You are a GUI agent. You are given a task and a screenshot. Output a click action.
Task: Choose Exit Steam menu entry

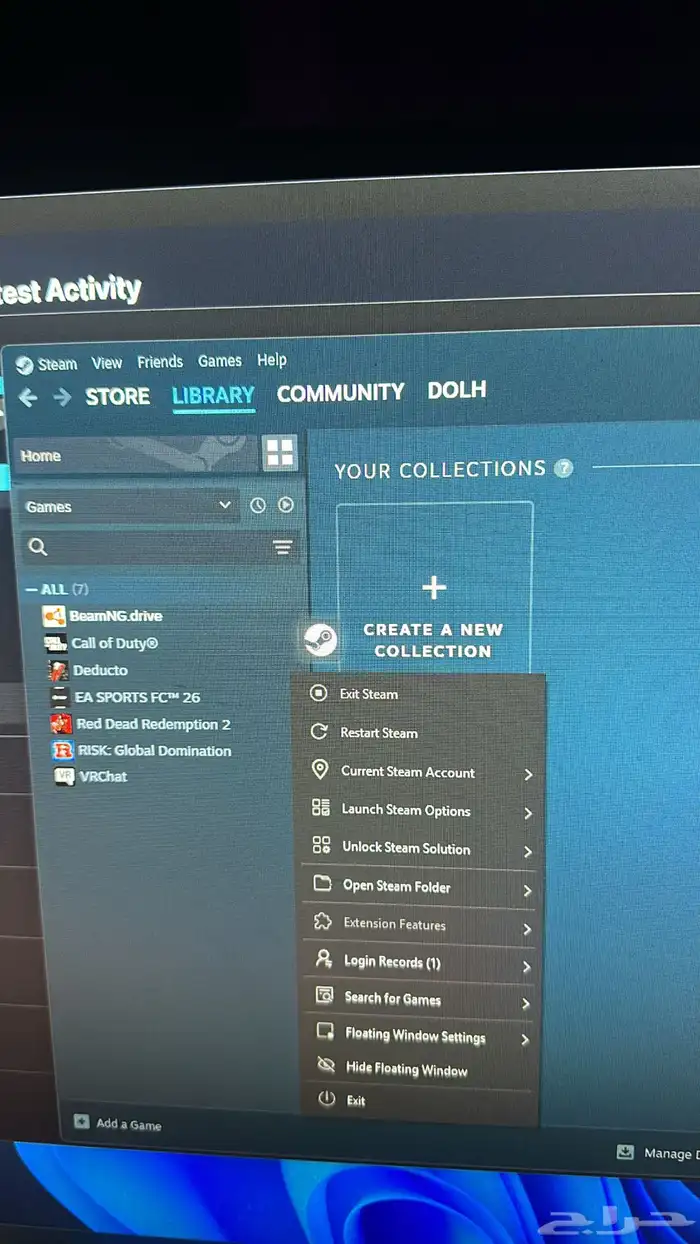[x=368, y=694]
